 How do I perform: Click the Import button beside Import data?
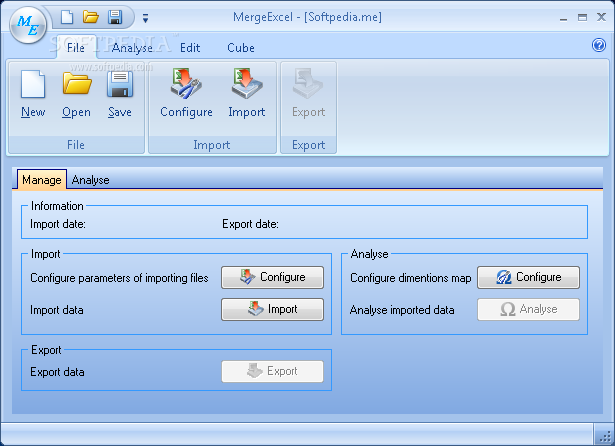[272, 309]
